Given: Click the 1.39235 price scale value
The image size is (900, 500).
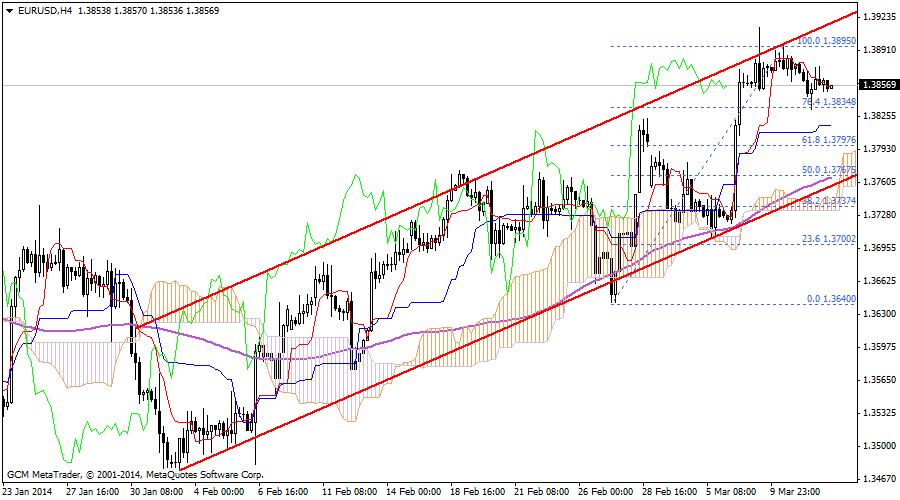Looking at the screenshot, I should tap(879, 17).
